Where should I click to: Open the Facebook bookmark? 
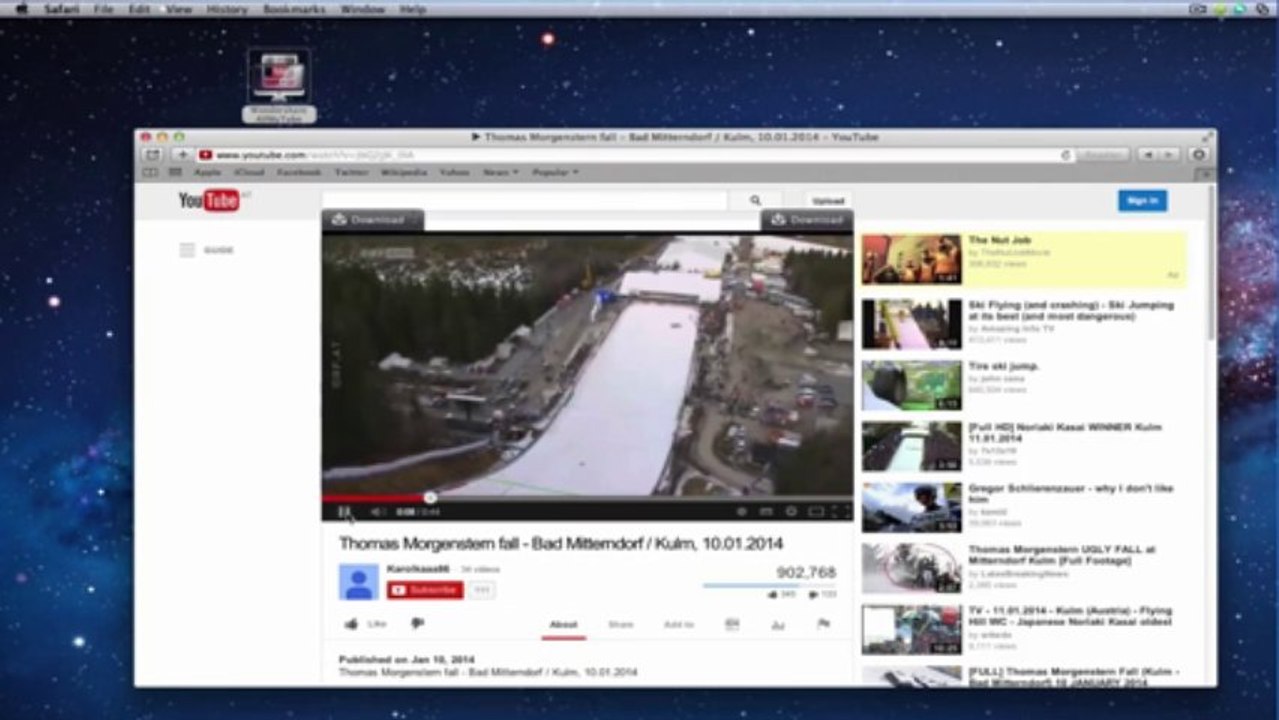click(299, 172)
